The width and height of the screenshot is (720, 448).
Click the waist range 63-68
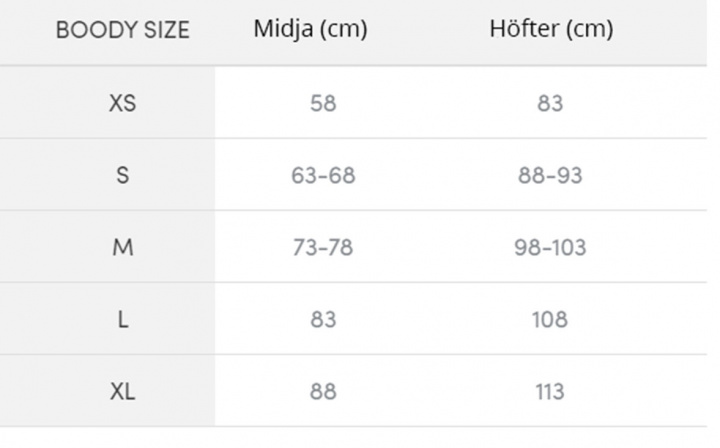pos(323,175)
